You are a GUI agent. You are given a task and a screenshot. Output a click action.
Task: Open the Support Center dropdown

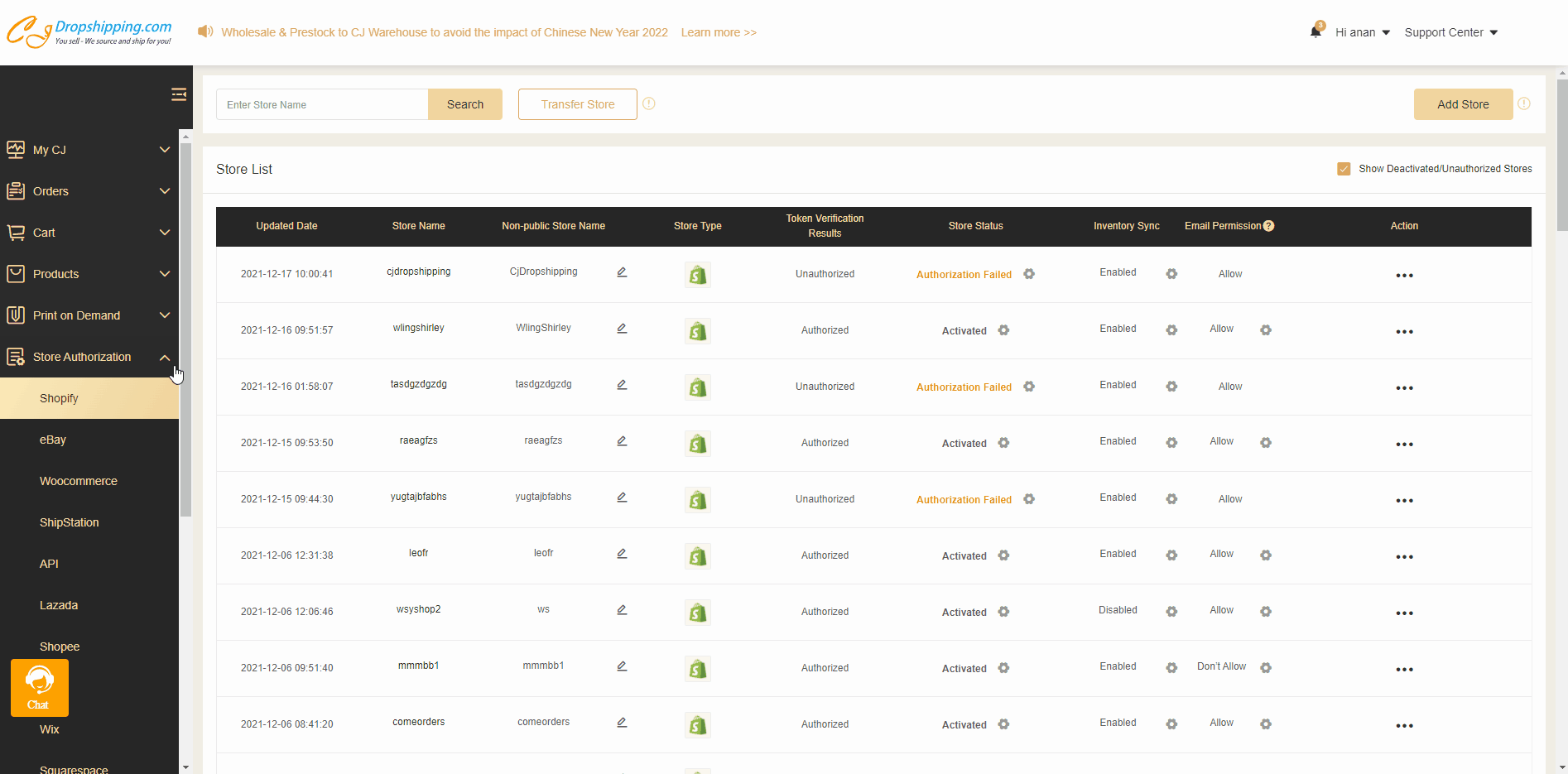click(1450, 32)
